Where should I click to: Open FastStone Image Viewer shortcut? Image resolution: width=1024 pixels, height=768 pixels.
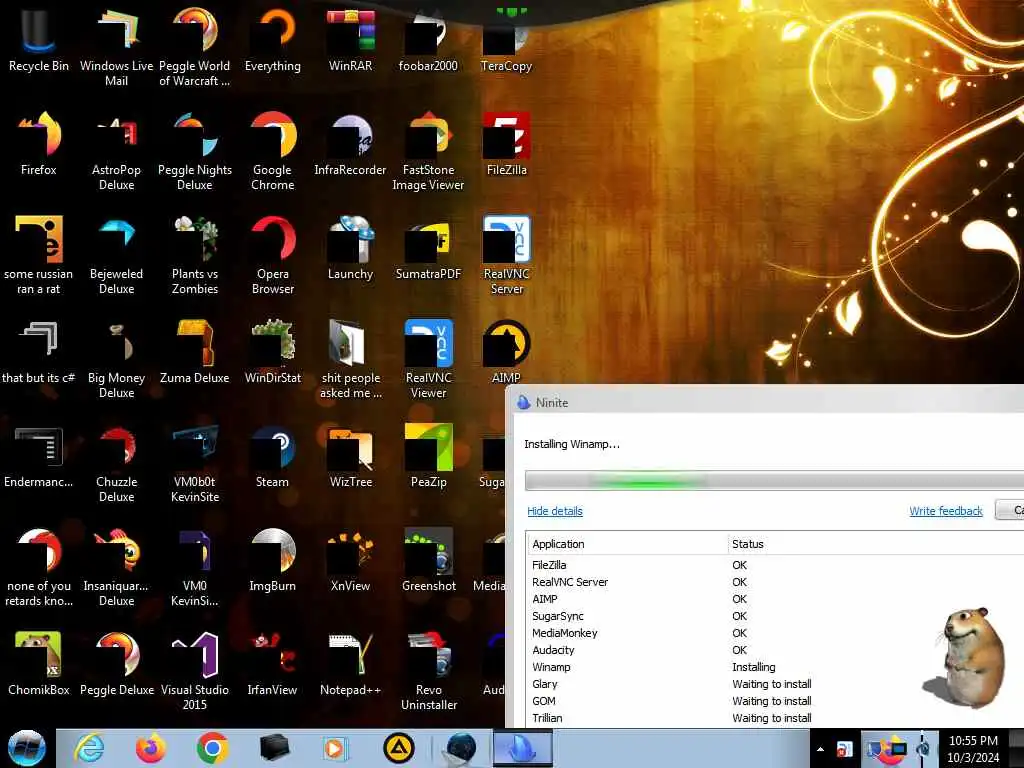[x=428, y=150]
